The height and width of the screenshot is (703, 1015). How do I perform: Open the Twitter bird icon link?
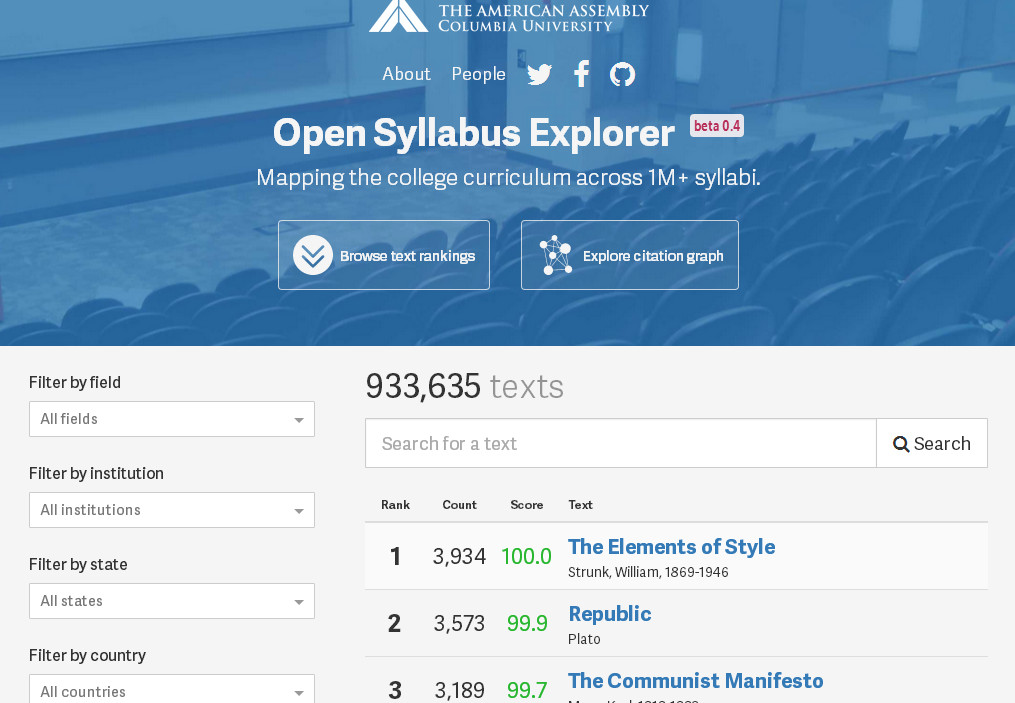(539, 74)
